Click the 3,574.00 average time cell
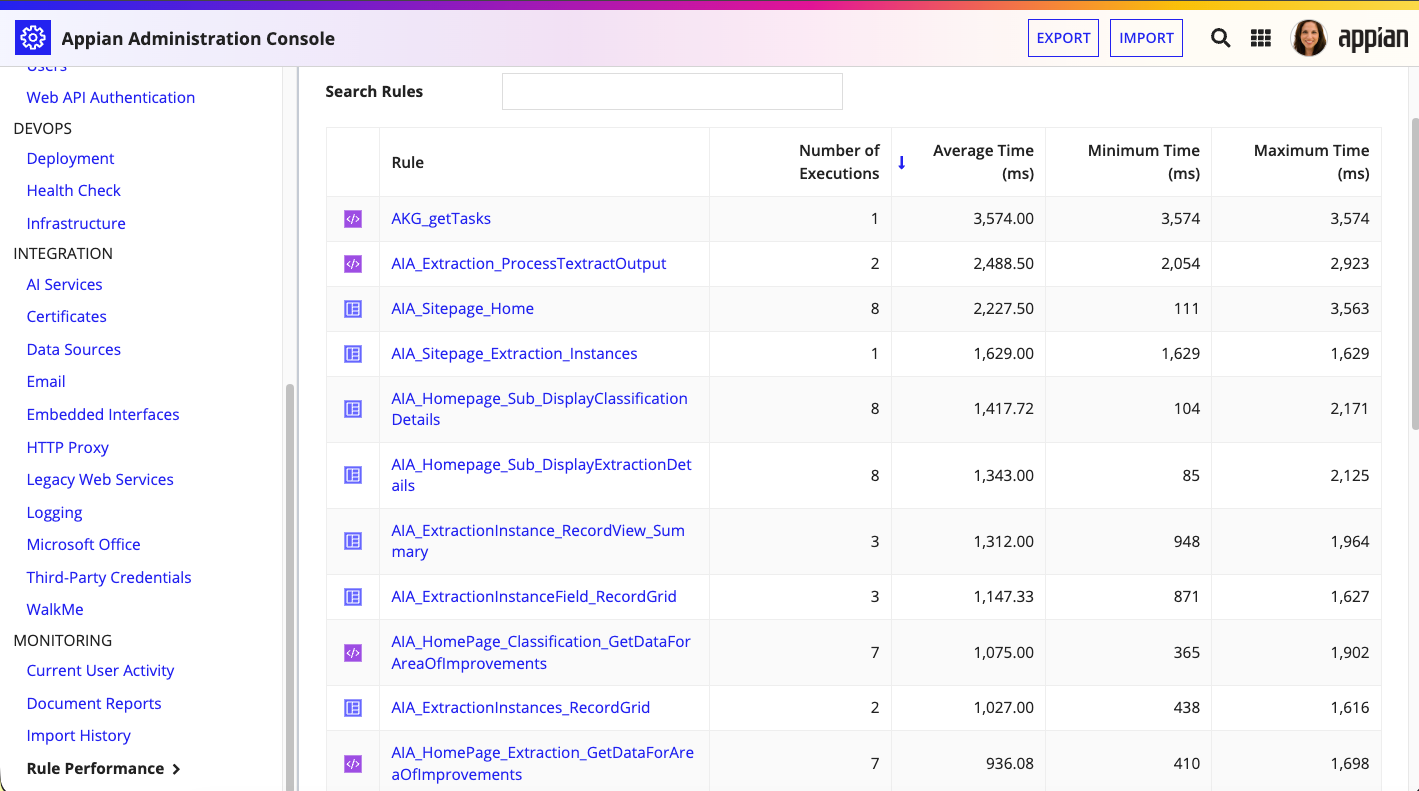Viewport: 1419px width, 791px height. point(968,219)
